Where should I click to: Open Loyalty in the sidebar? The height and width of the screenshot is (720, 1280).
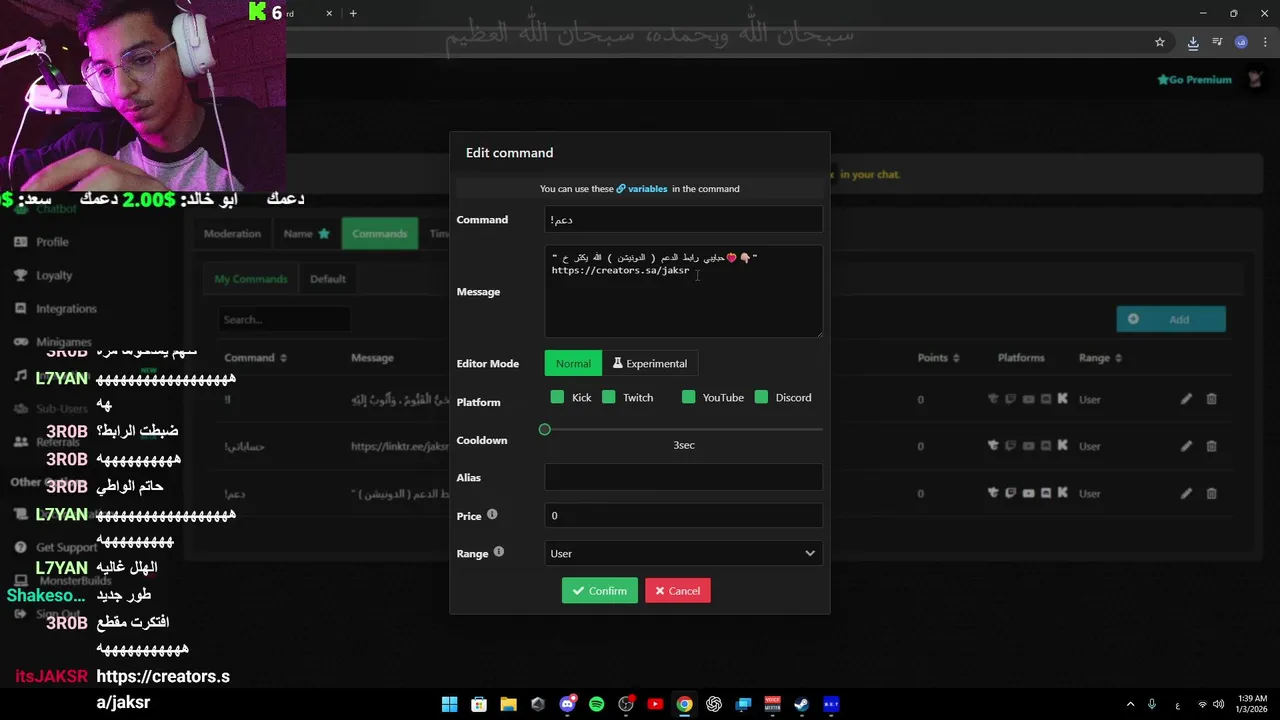(x=54, y=275)
